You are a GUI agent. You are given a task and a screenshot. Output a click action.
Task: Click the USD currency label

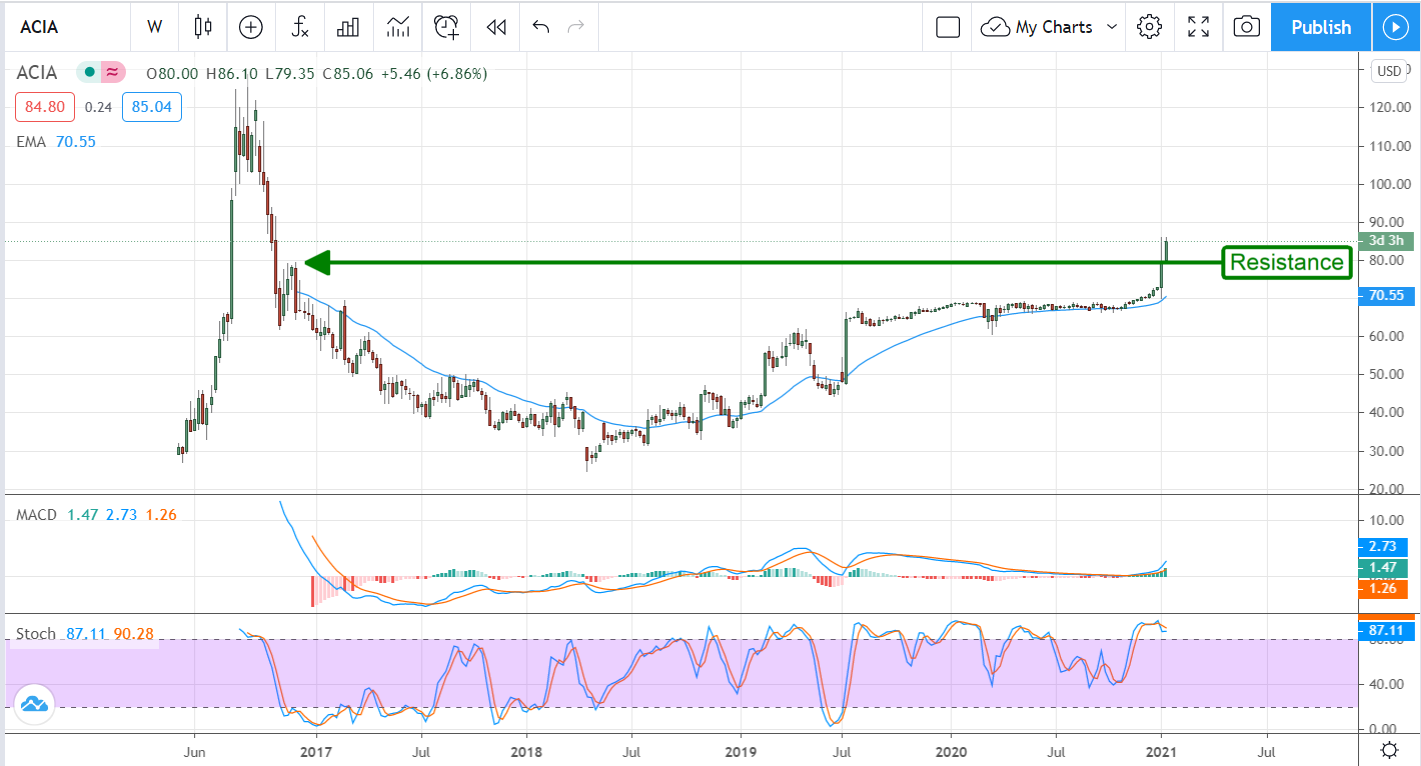(1389, 71)
